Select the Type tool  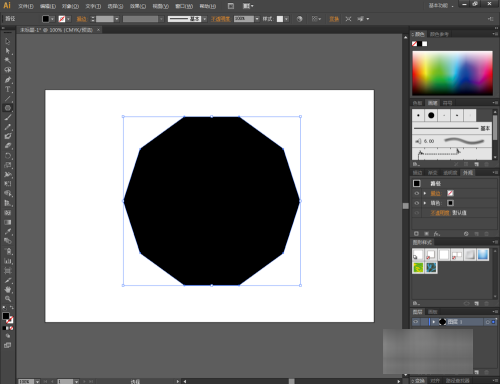point(8,89)
